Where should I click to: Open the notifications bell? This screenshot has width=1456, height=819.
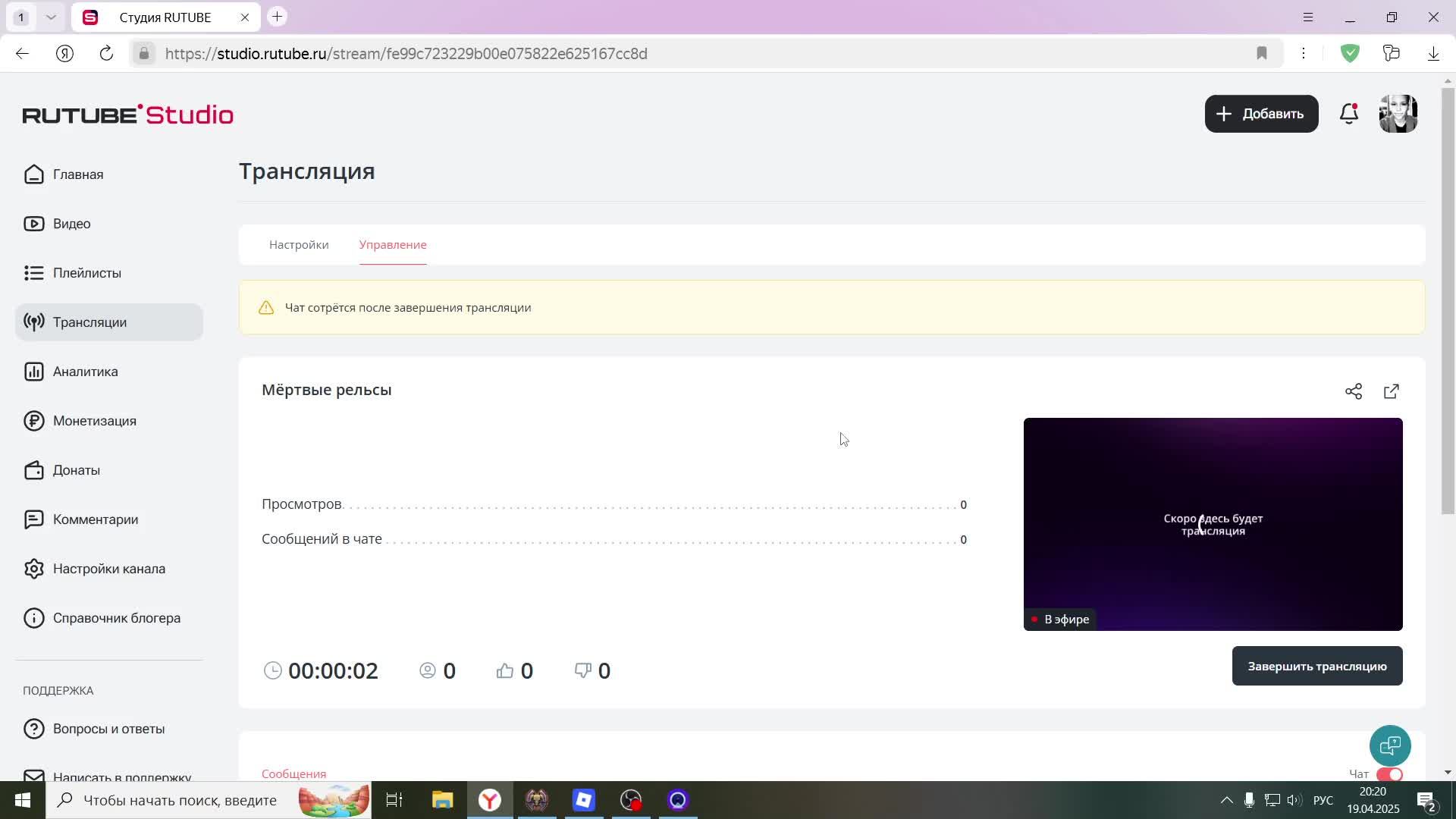[x=1348, y=114]
